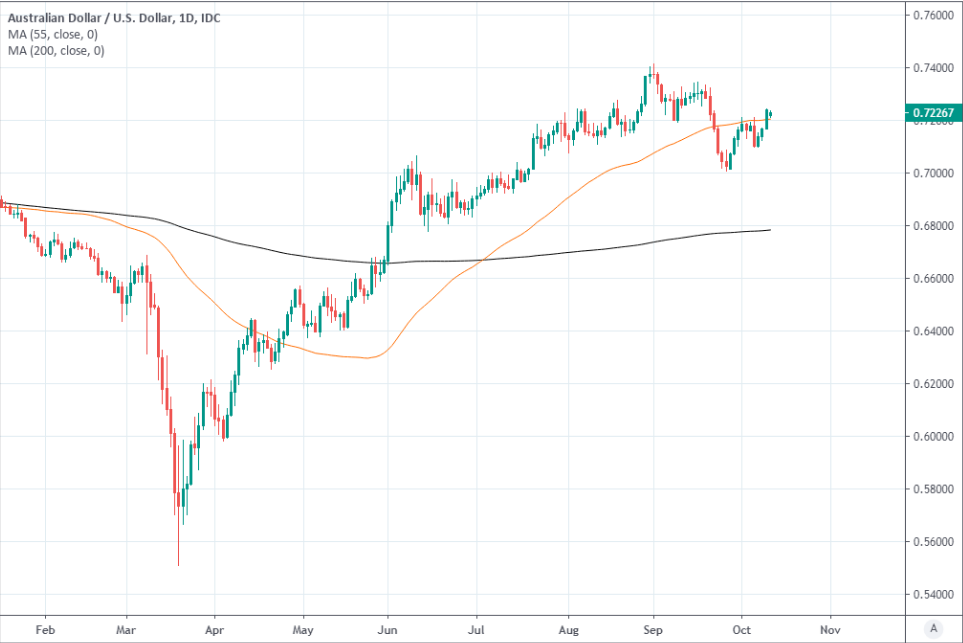Select the MA (55, close, 0) indicator label
Screen dimensions: 963x643
(x=54, y=34)
